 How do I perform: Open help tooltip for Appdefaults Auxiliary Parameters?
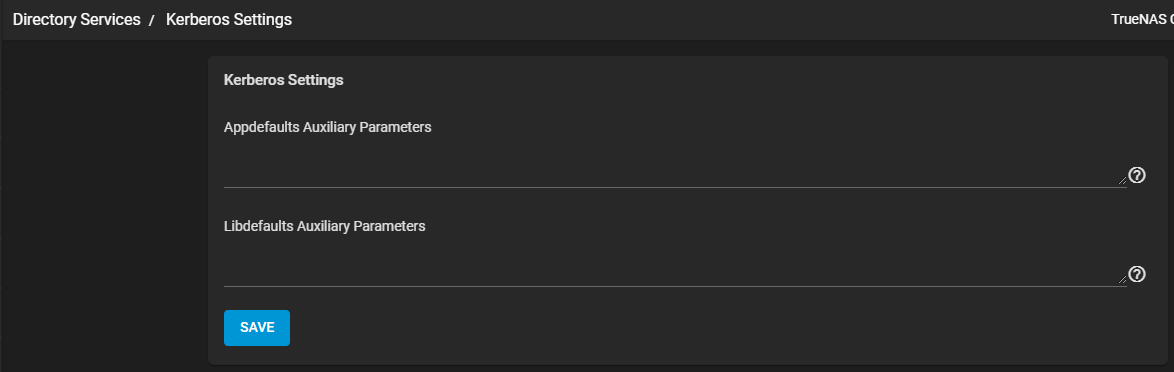(1137, 176)
